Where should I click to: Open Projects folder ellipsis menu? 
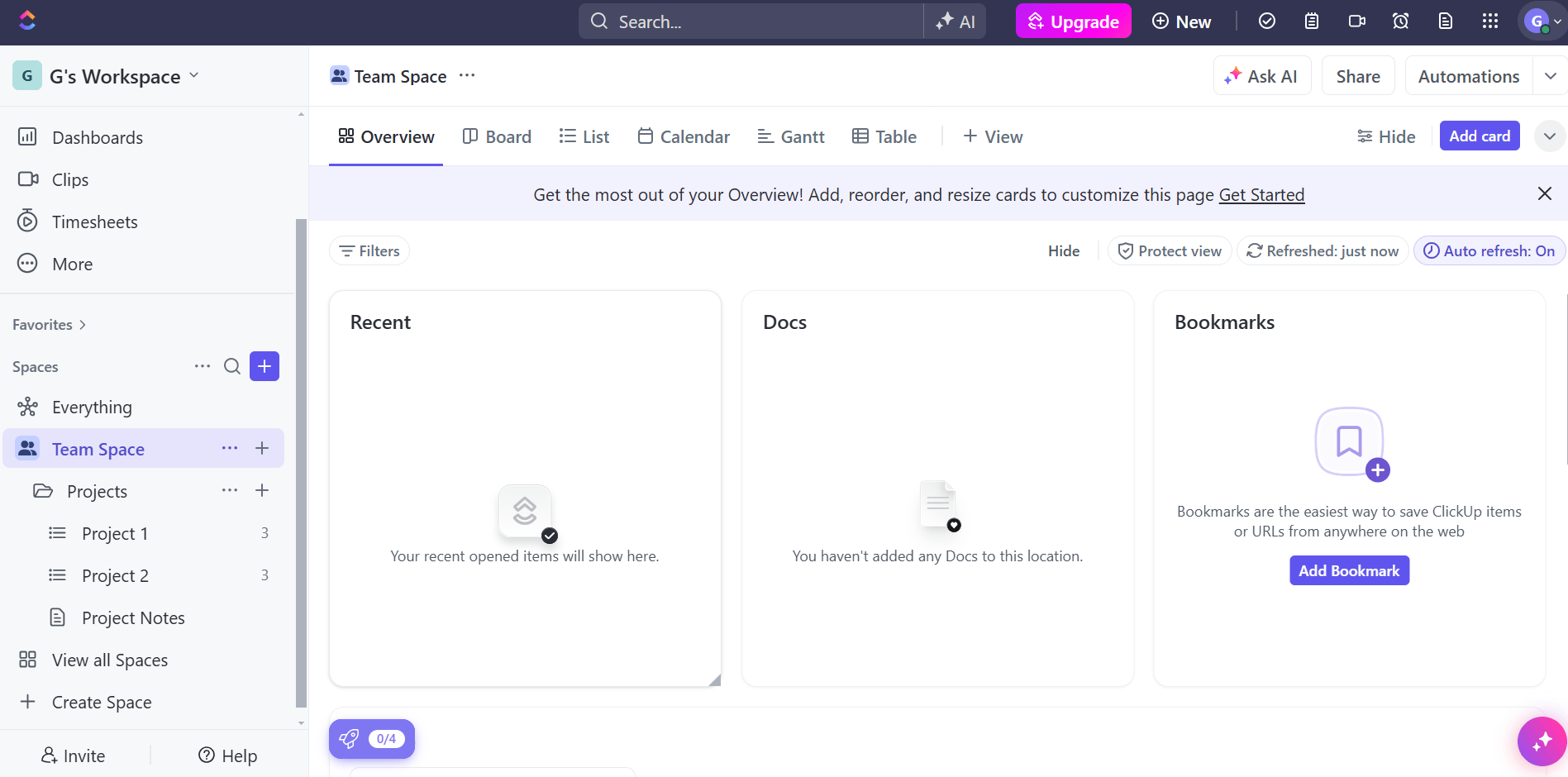(x=230, y=490)
